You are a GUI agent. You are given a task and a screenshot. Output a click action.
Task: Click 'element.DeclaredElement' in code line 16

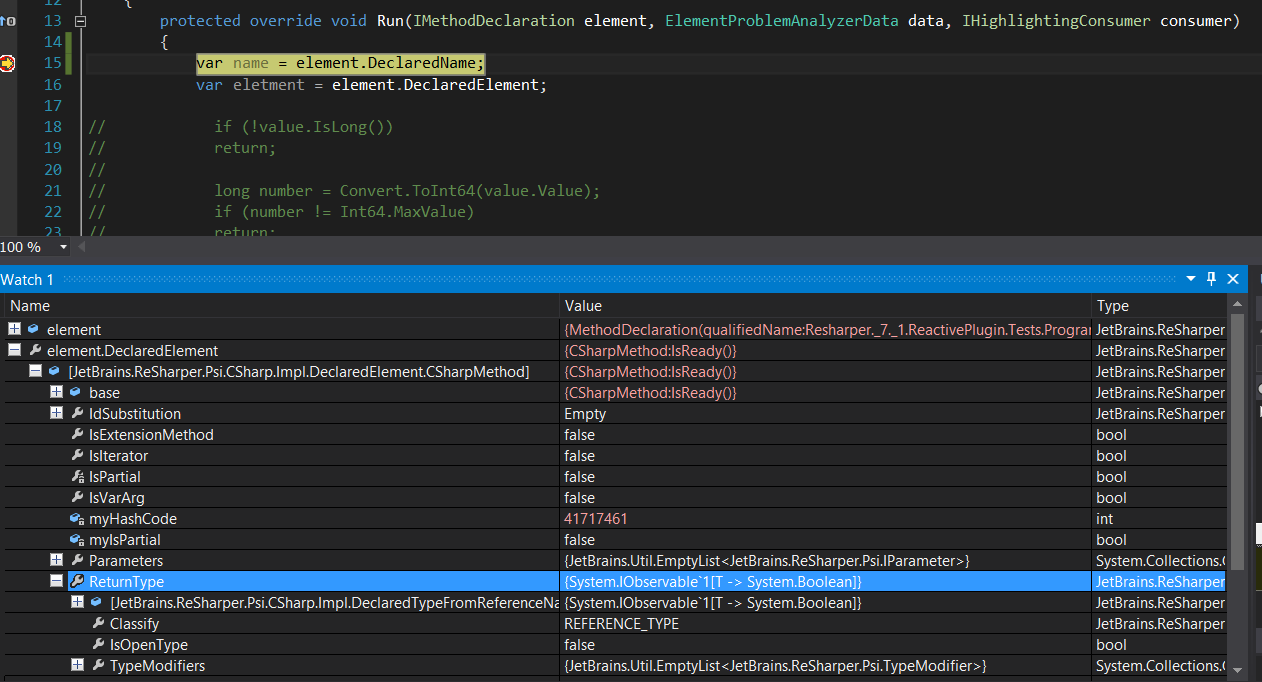pos(436,85)
